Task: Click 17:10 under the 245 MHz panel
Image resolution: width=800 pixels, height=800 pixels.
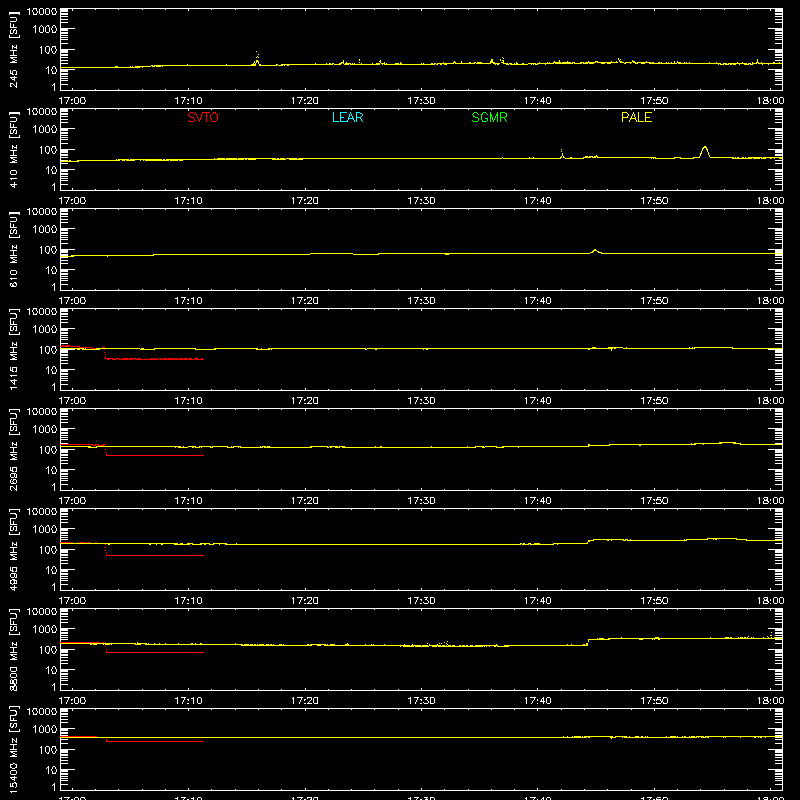Action: (x=189, y=101)
